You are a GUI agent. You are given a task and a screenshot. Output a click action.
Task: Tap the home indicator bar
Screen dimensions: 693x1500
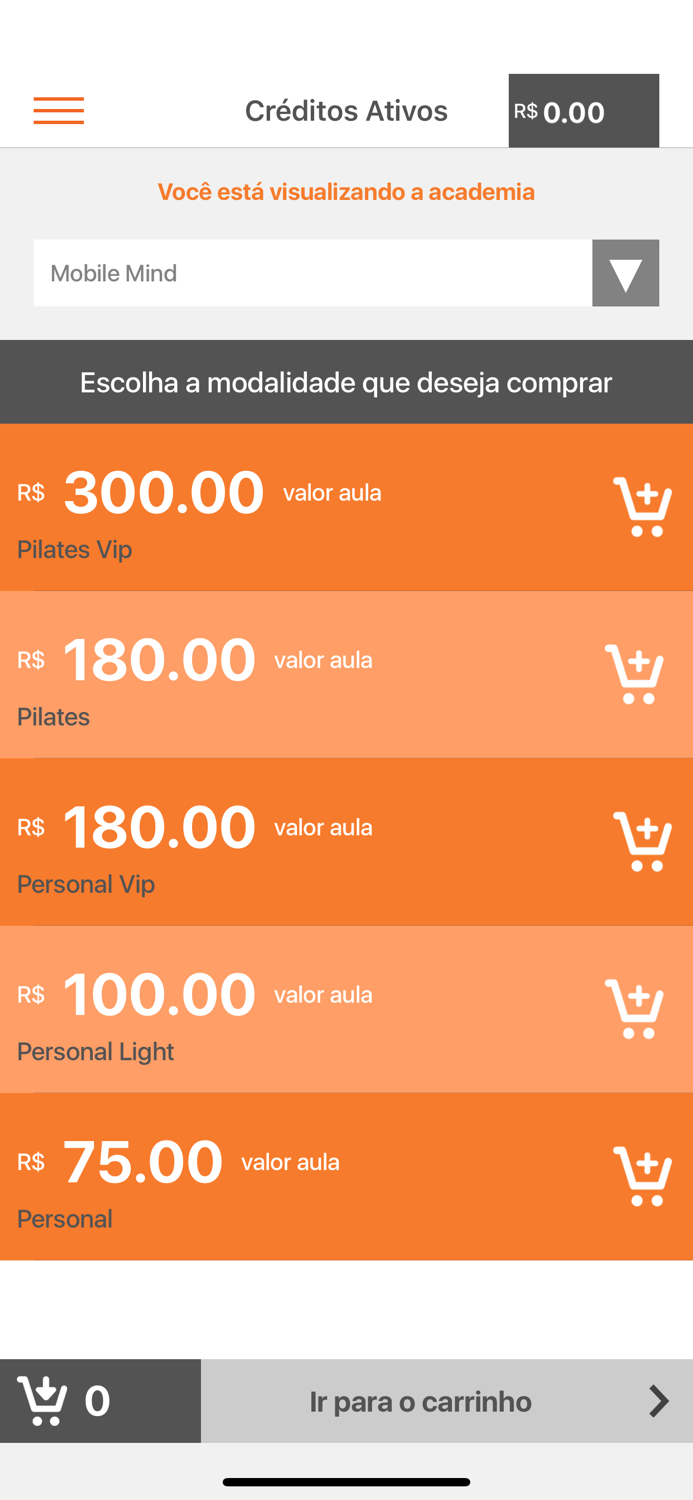[x=346, y=1482]
